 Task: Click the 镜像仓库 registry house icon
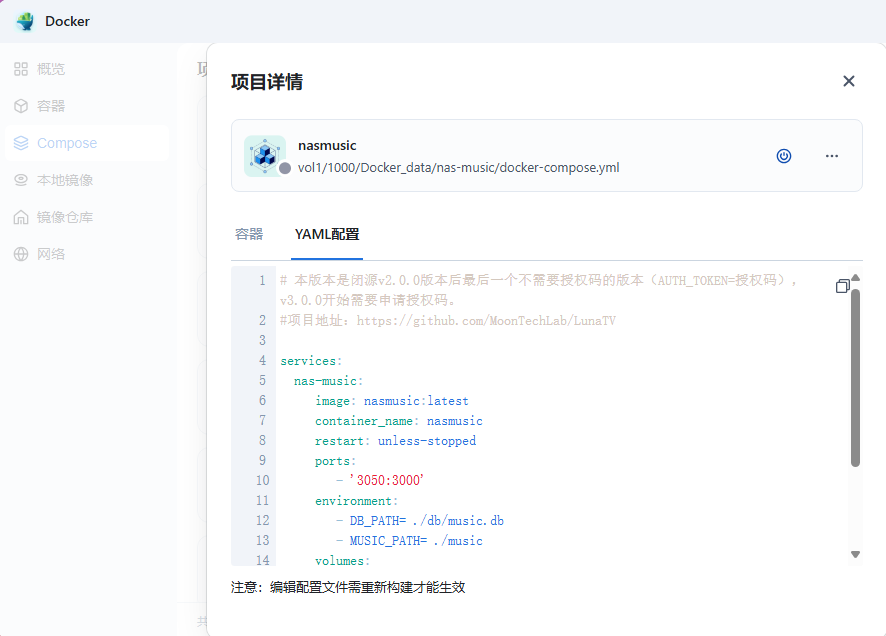click(21, 217)
